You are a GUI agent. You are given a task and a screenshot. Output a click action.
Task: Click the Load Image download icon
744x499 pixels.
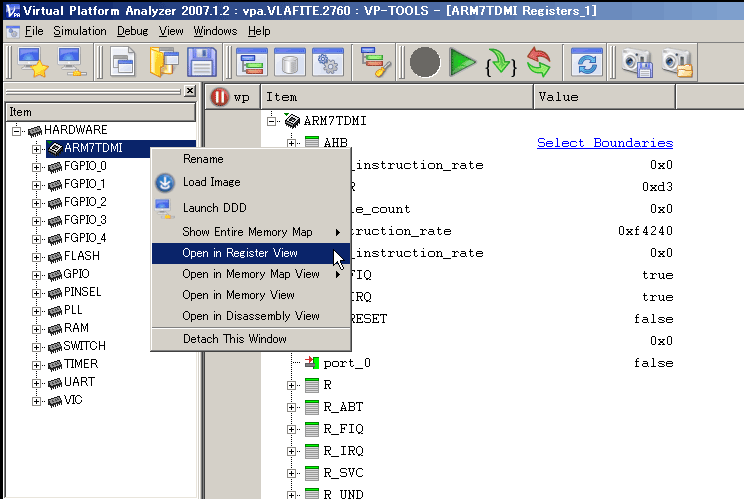click(165, 183)
